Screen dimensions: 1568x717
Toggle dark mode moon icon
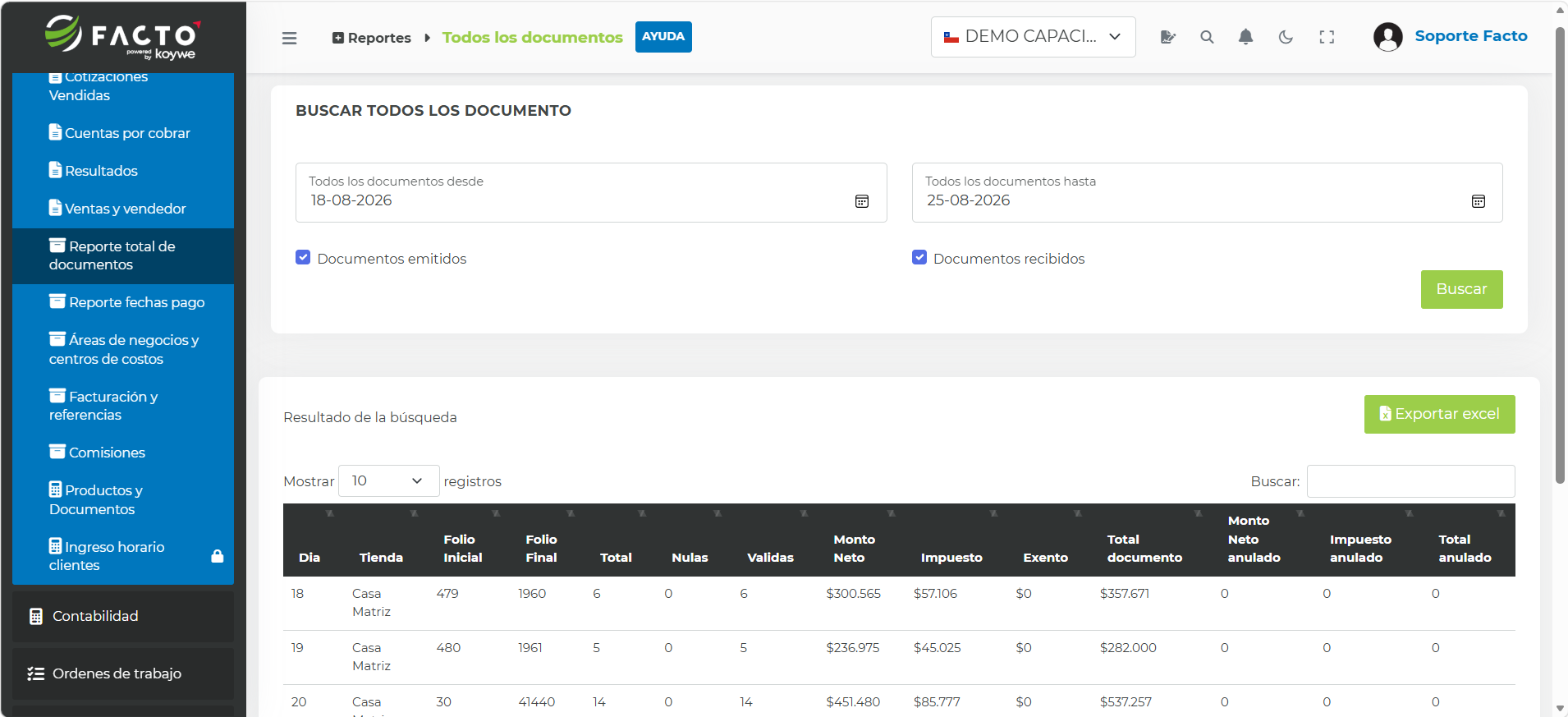pos(1286,37)
